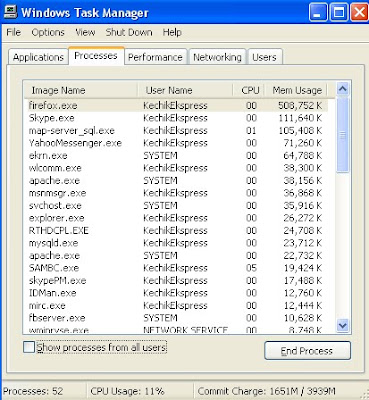
Task: Select the wlcomm.exe process
Action: [x=176, y=168]
